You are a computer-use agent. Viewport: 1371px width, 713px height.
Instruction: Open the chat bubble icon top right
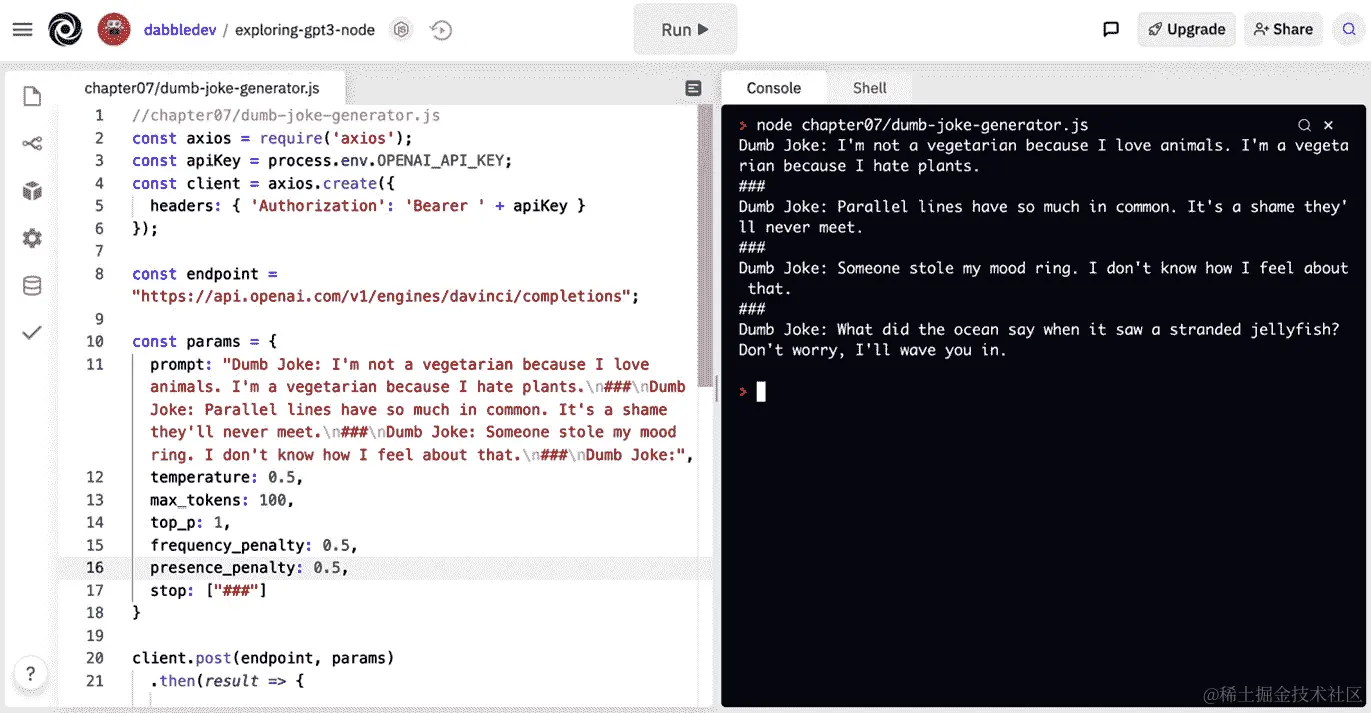pos(1110,29)
